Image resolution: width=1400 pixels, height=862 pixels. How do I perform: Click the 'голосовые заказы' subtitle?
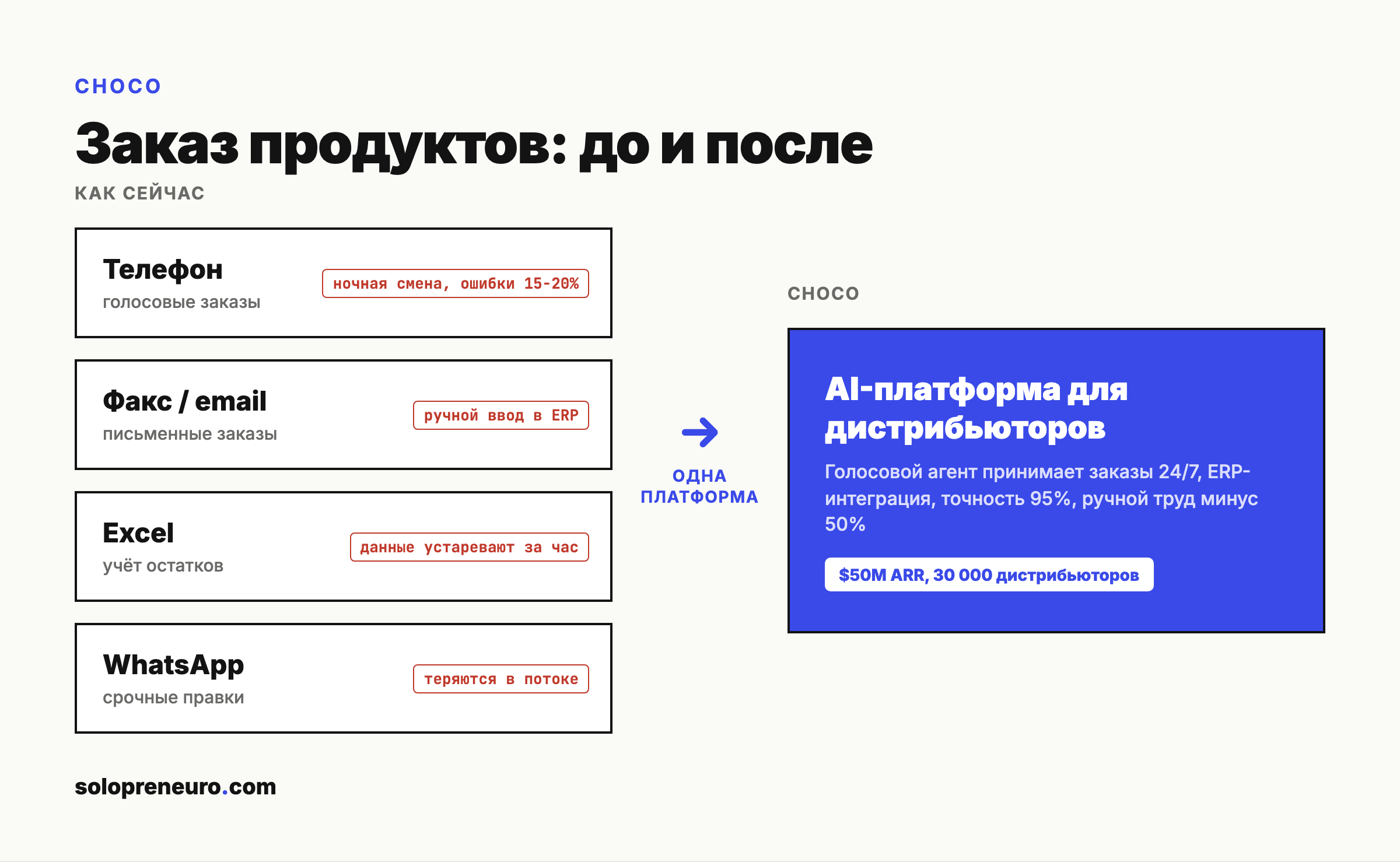(x=181, y=302)
